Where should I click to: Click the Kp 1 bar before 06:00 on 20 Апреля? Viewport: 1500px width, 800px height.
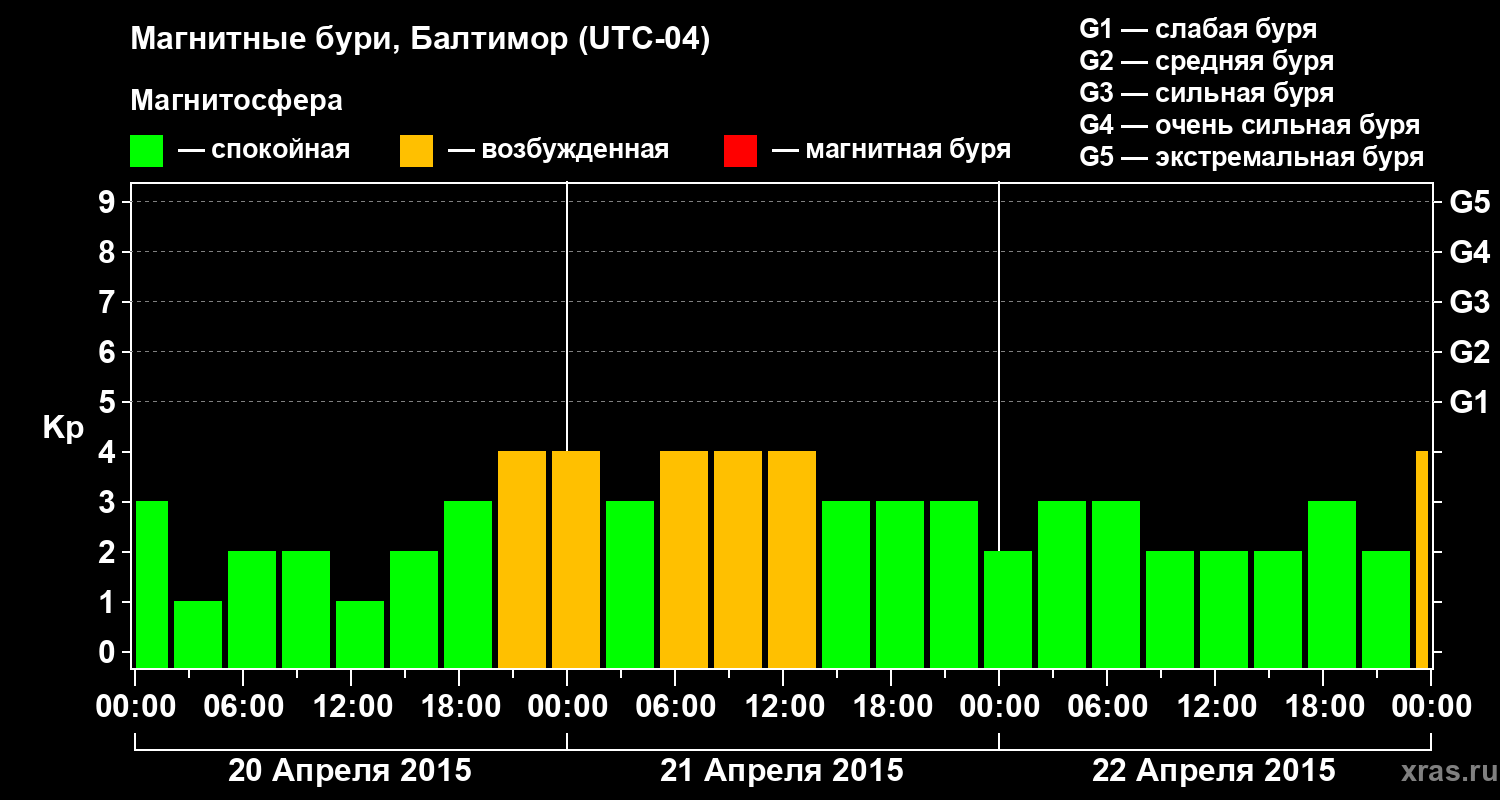pyautogui.click(x=198, y=634)
